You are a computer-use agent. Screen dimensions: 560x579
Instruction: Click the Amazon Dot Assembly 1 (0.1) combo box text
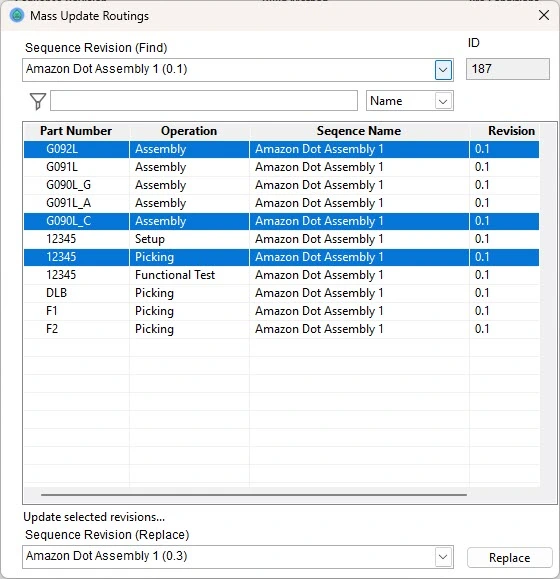coord(106,69)
